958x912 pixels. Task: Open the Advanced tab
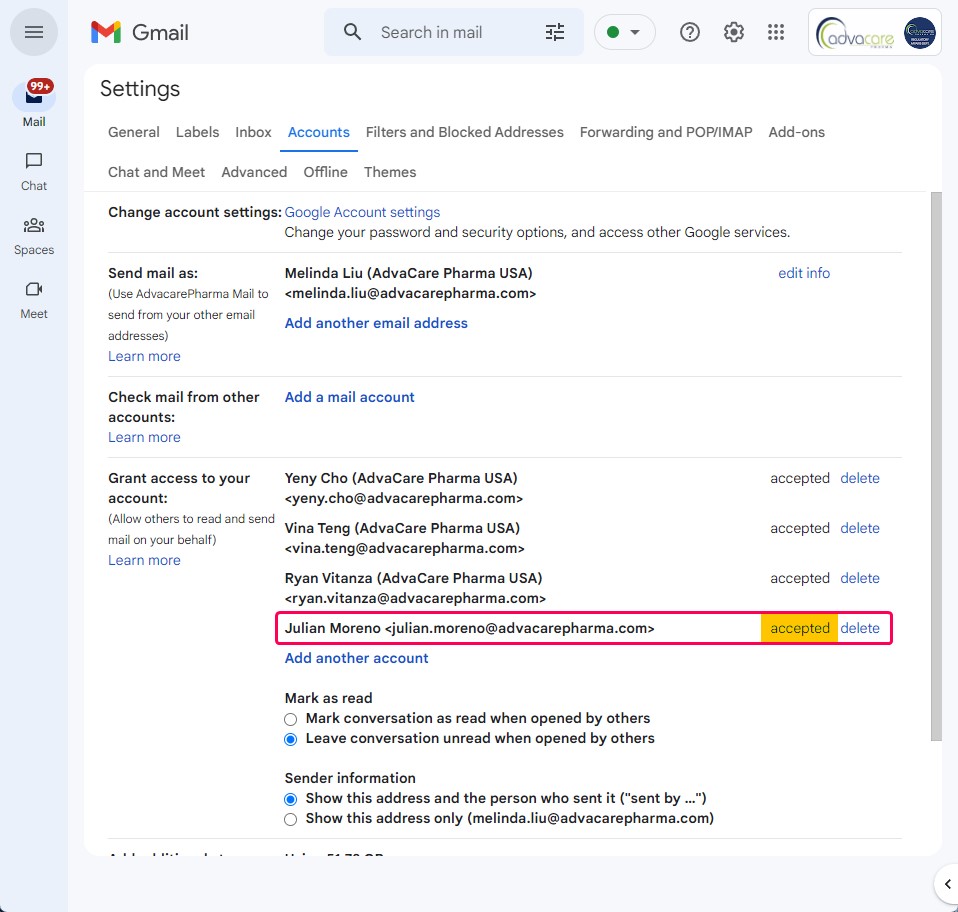(x=254, y=172)
